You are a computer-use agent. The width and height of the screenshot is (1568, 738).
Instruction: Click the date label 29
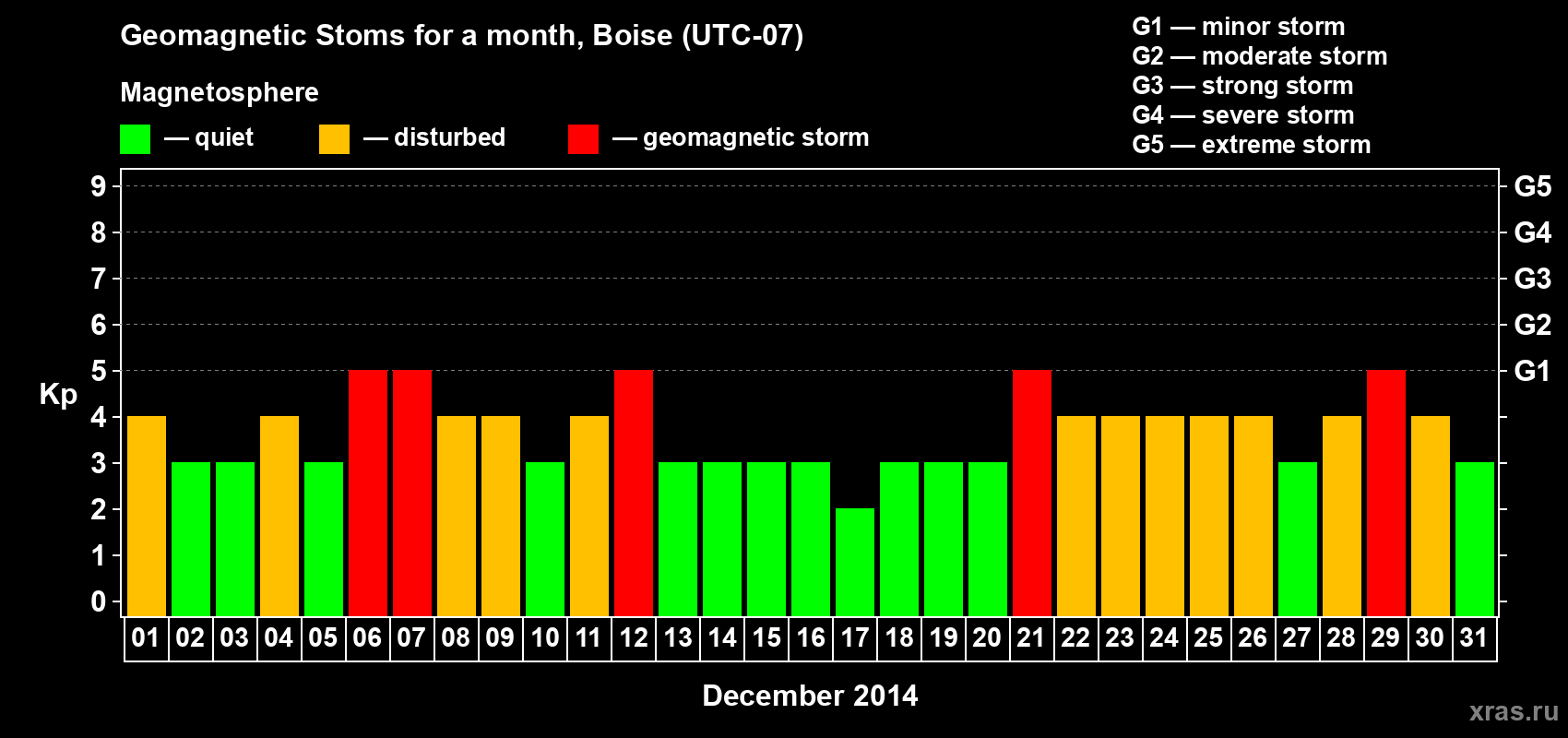(1385, 637)
